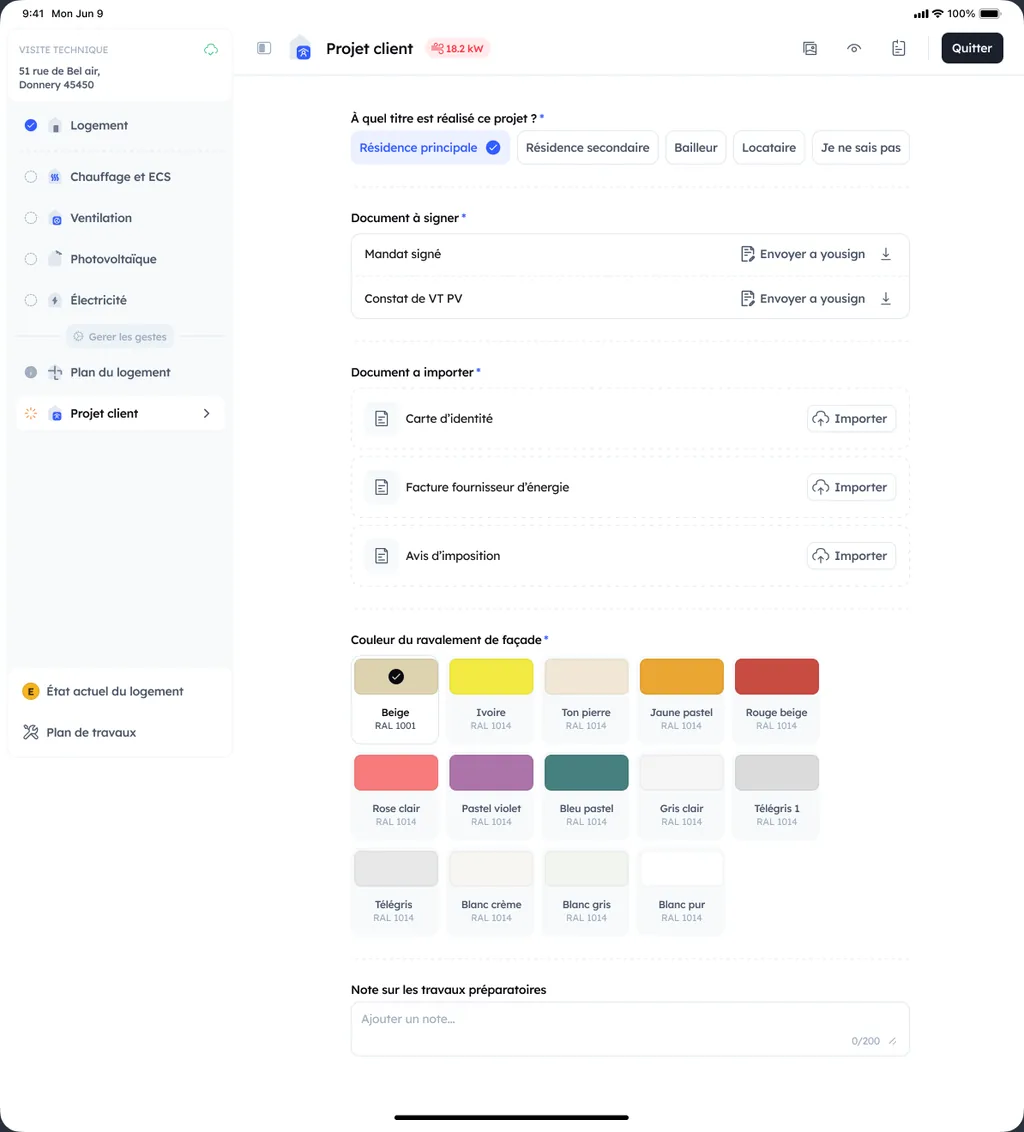Choose the Bleu pastel swatch
The width and height of the screenshot is (1024, 1132).
(x=586, y=795)
